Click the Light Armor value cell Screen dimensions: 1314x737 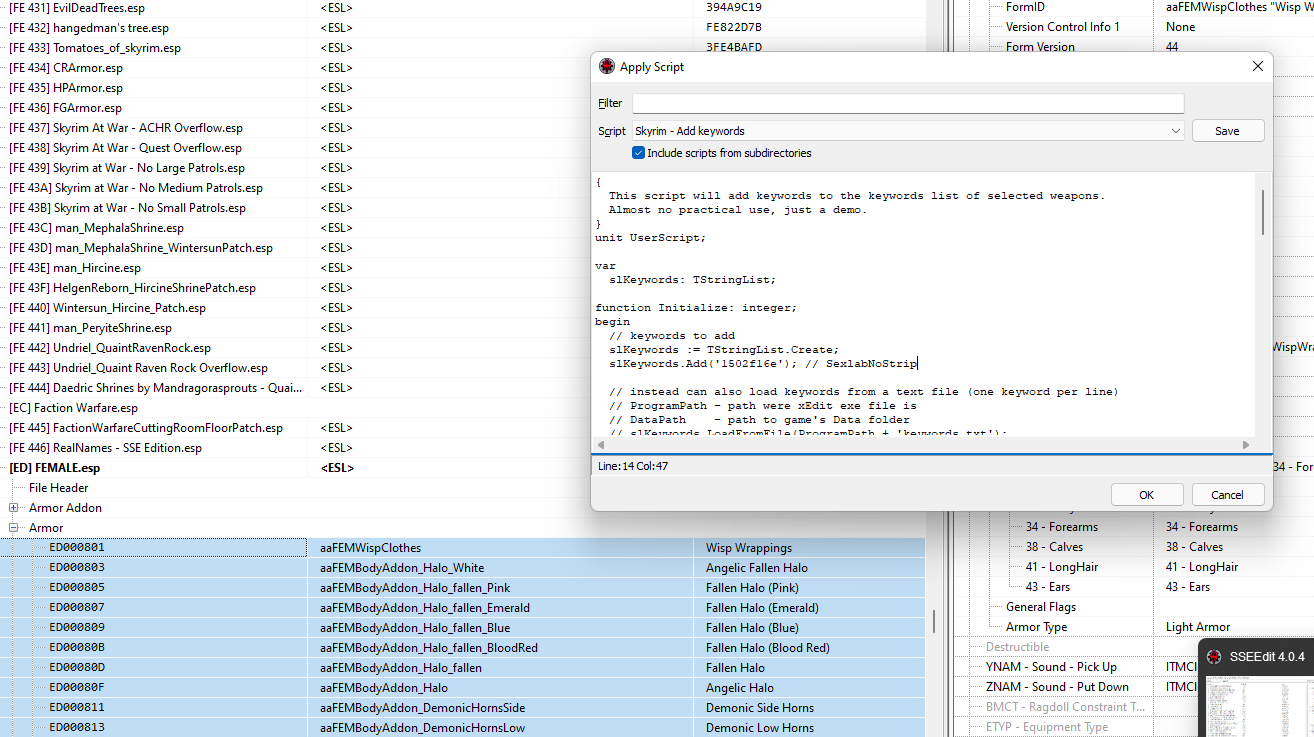coord(1199,627)
